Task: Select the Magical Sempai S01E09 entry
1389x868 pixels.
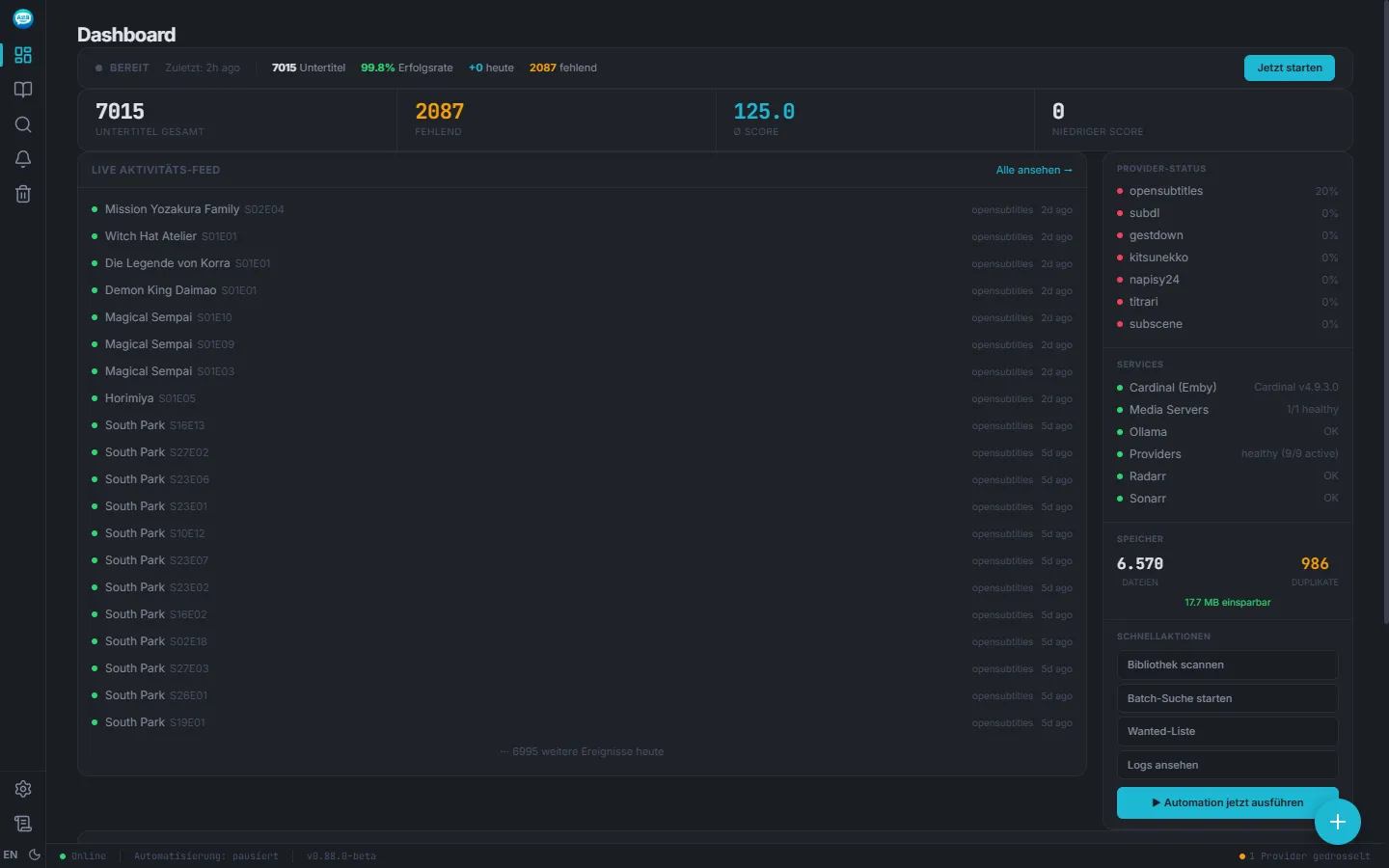Action: pyautogui.click(x=582, y=344)
